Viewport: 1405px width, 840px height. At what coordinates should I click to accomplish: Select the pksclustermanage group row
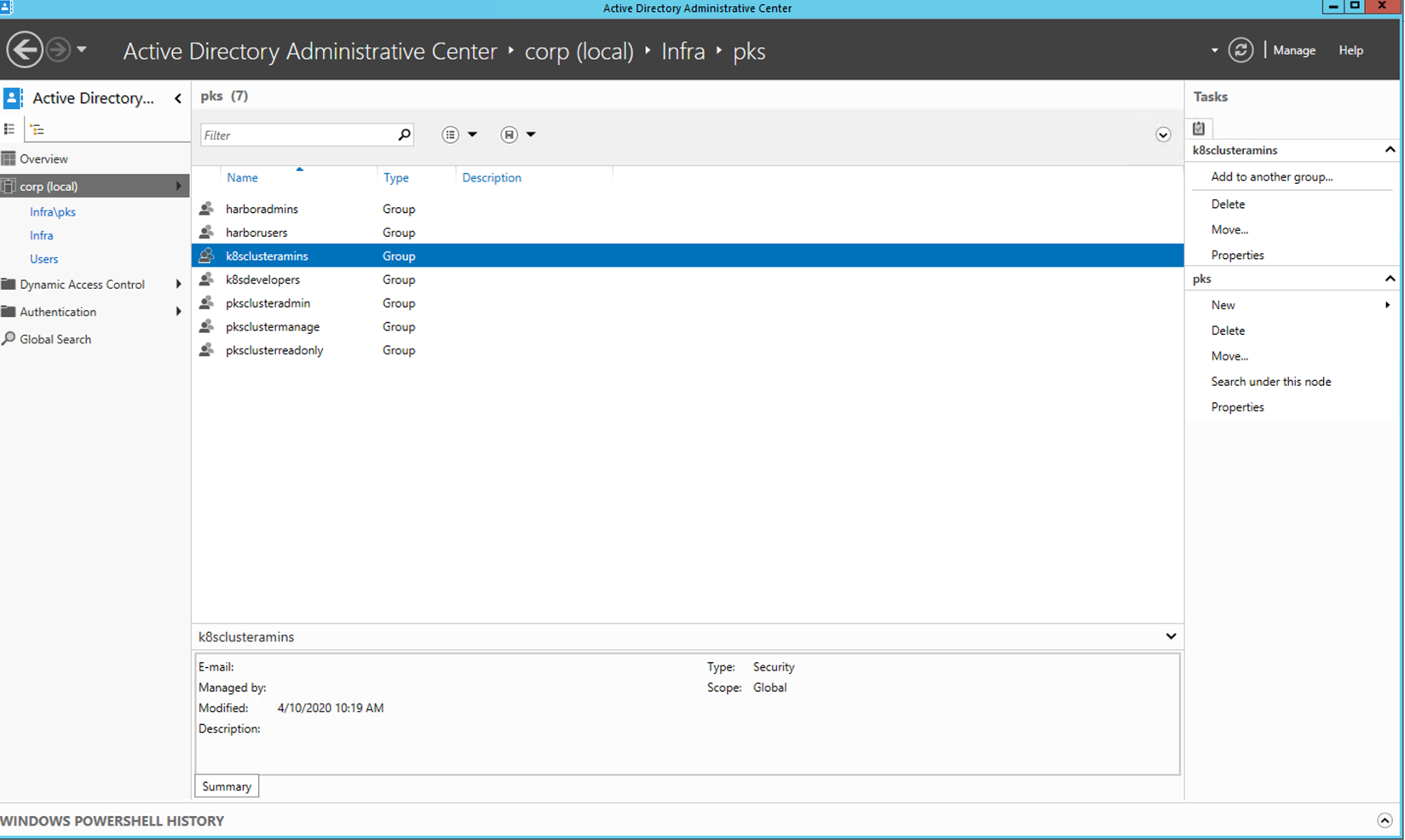pos(688,327)
